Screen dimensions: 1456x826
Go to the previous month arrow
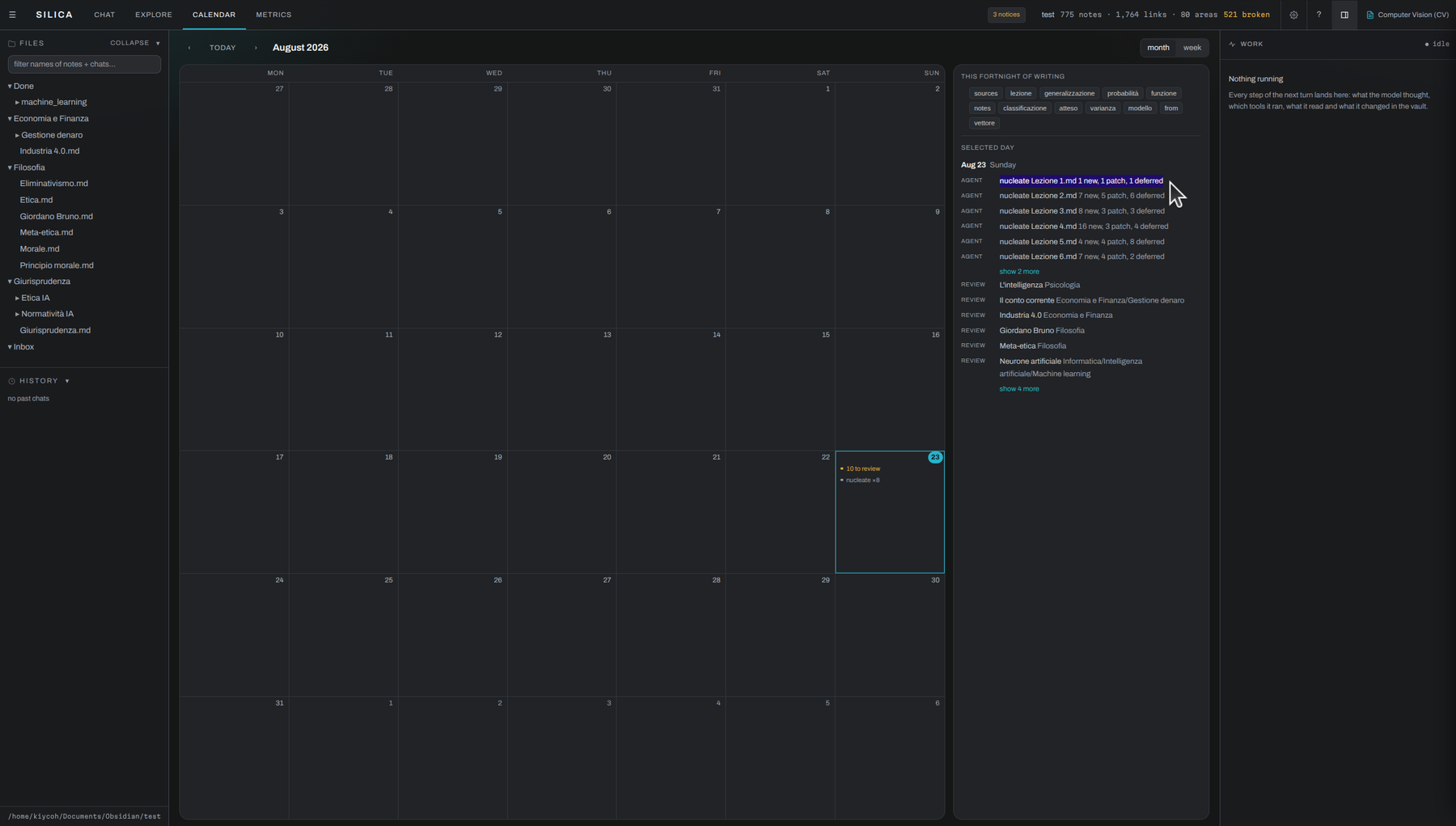click(x=189, y=48)
